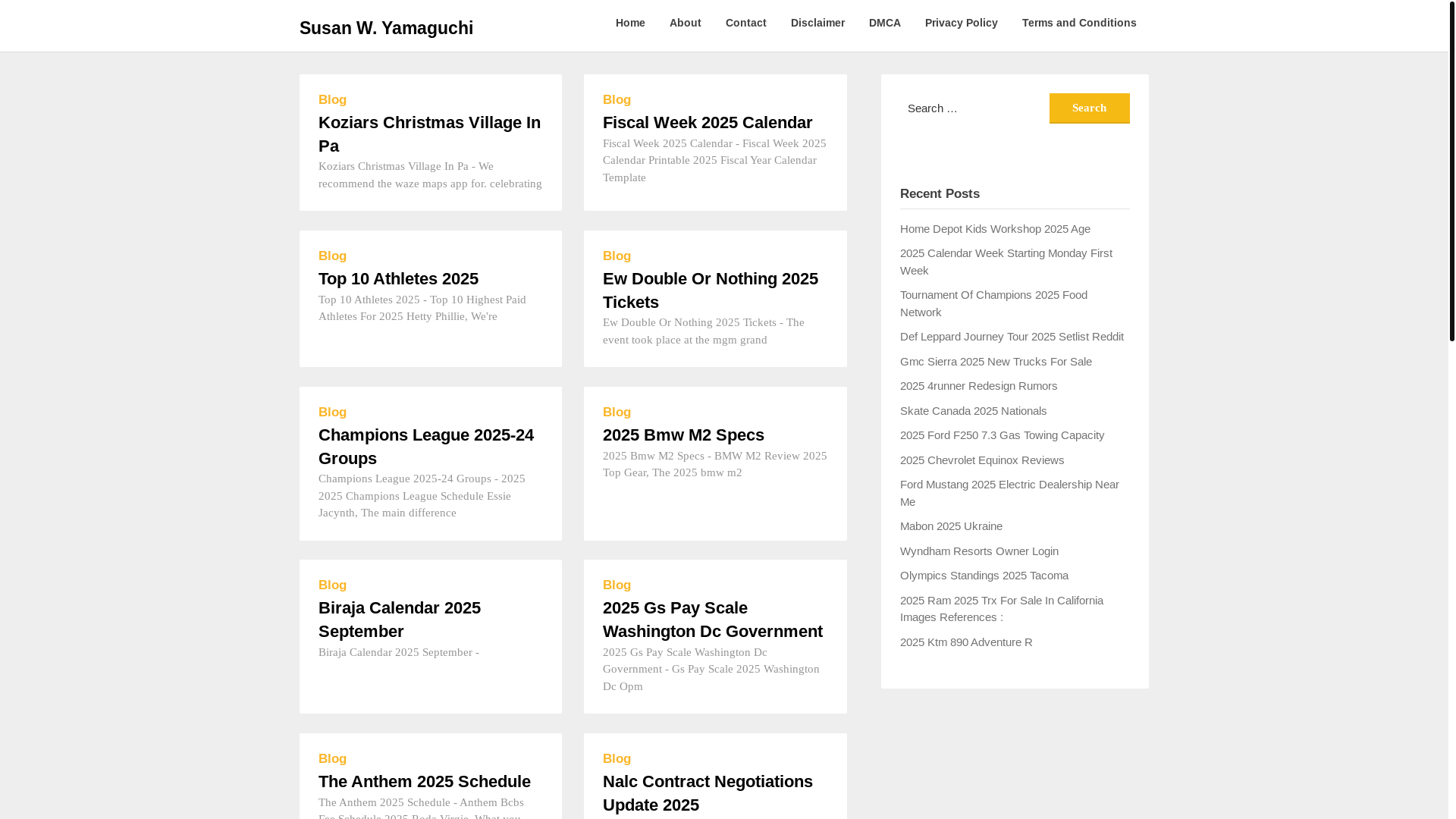Click the Fiscal Week 2025 Calendar excerpt

(x=714, y=160)
